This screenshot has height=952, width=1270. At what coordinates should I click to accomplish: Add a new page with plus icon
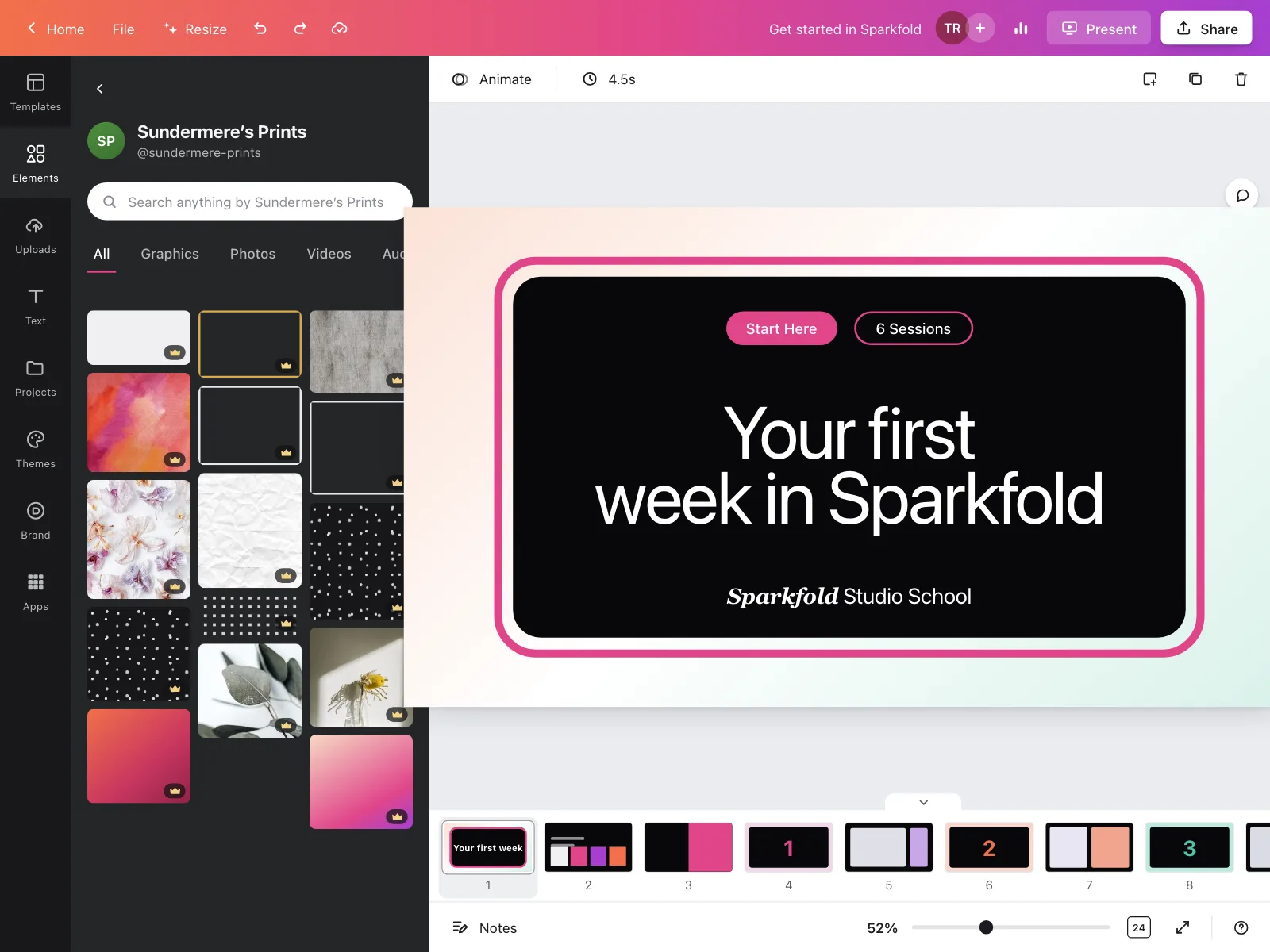pos(1149,79)
